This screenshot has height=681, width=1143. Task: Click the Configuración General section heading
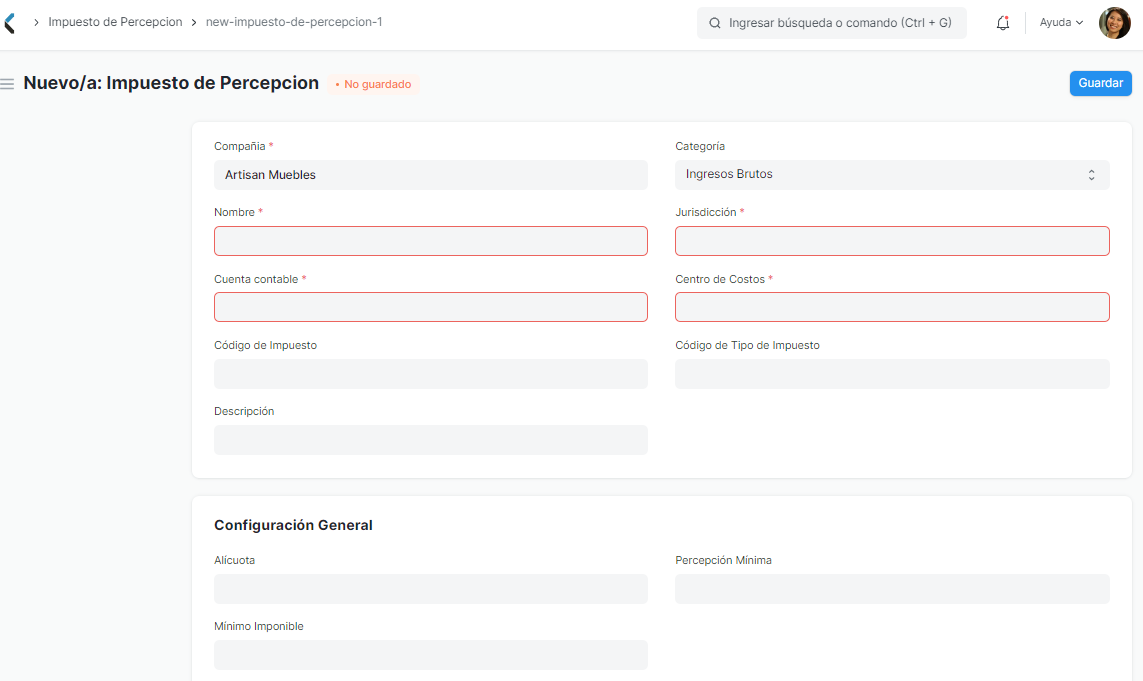click(293, 525)
